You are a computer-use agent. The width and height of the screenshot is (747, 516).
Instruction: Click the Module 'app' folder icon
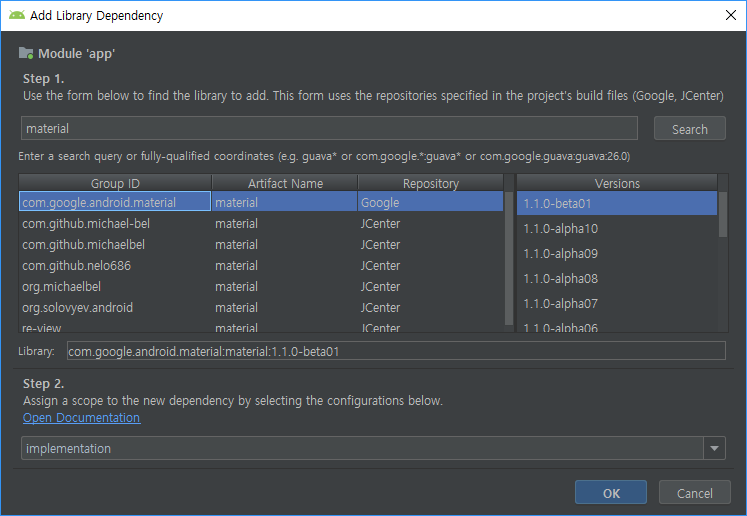26,53
